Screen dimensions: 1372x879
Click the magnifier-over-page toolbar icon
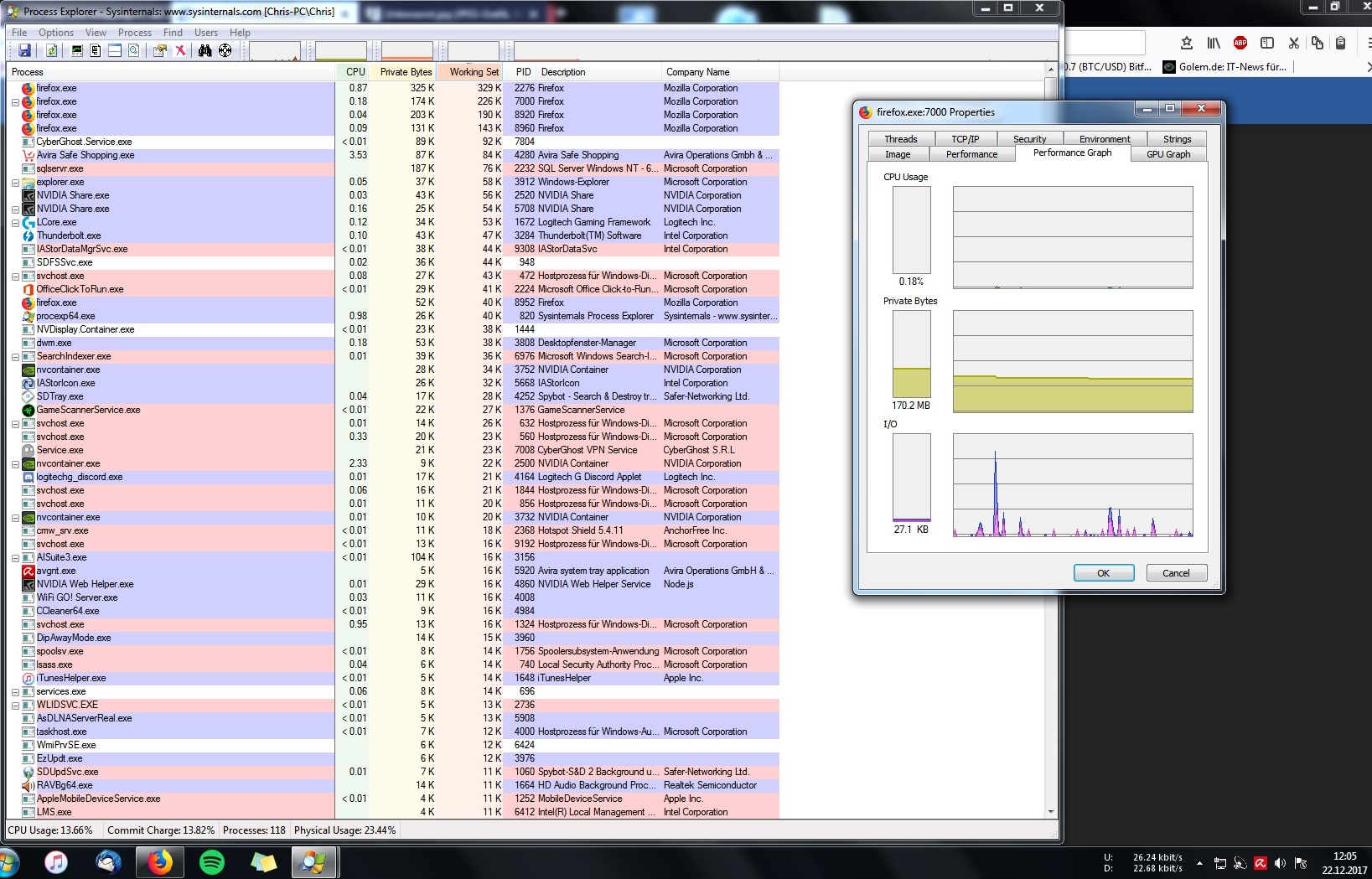click(x=133, y=50)
